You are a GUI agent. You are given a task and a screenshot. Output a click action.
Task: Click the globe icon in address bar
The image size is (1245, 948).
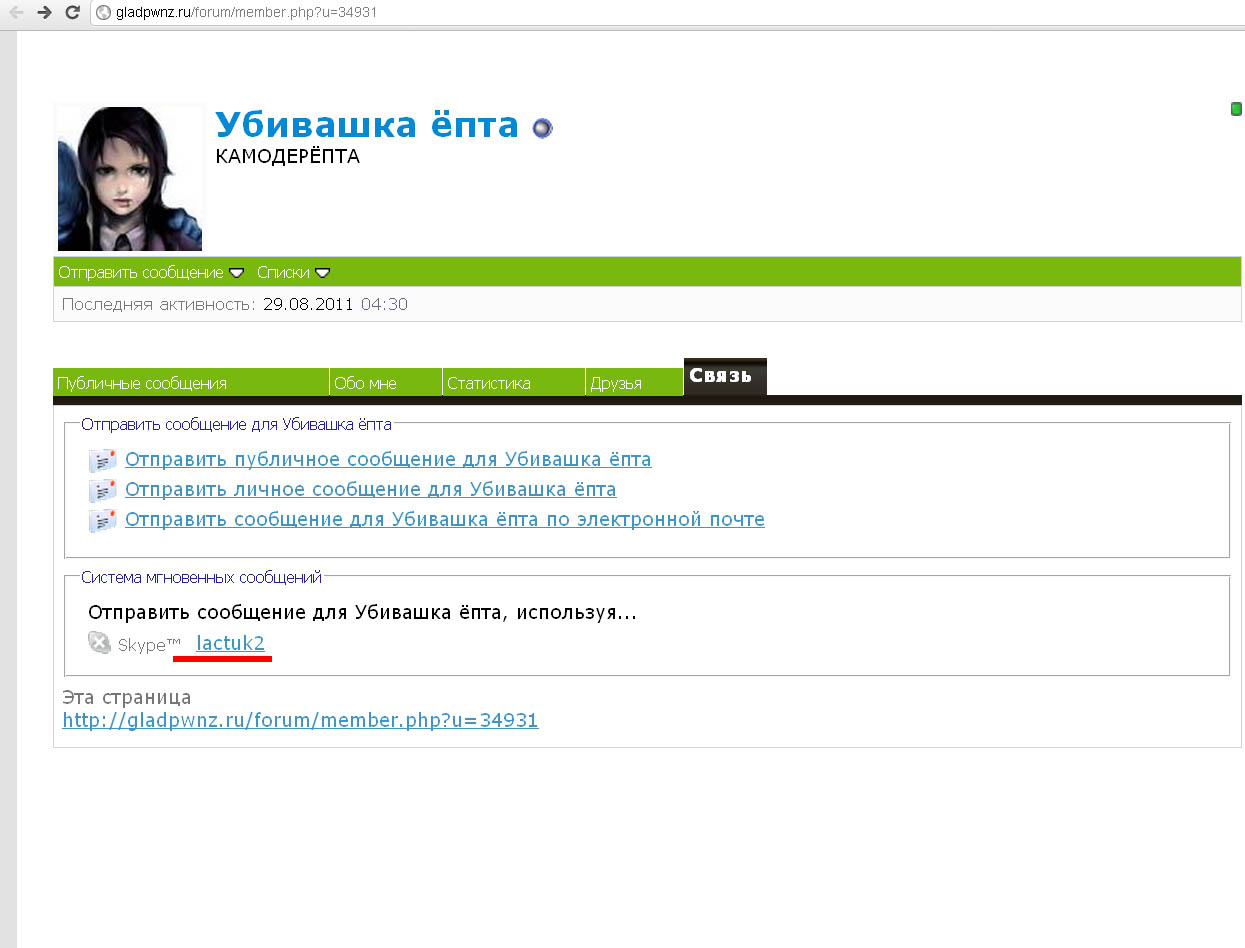pos(103,13)
